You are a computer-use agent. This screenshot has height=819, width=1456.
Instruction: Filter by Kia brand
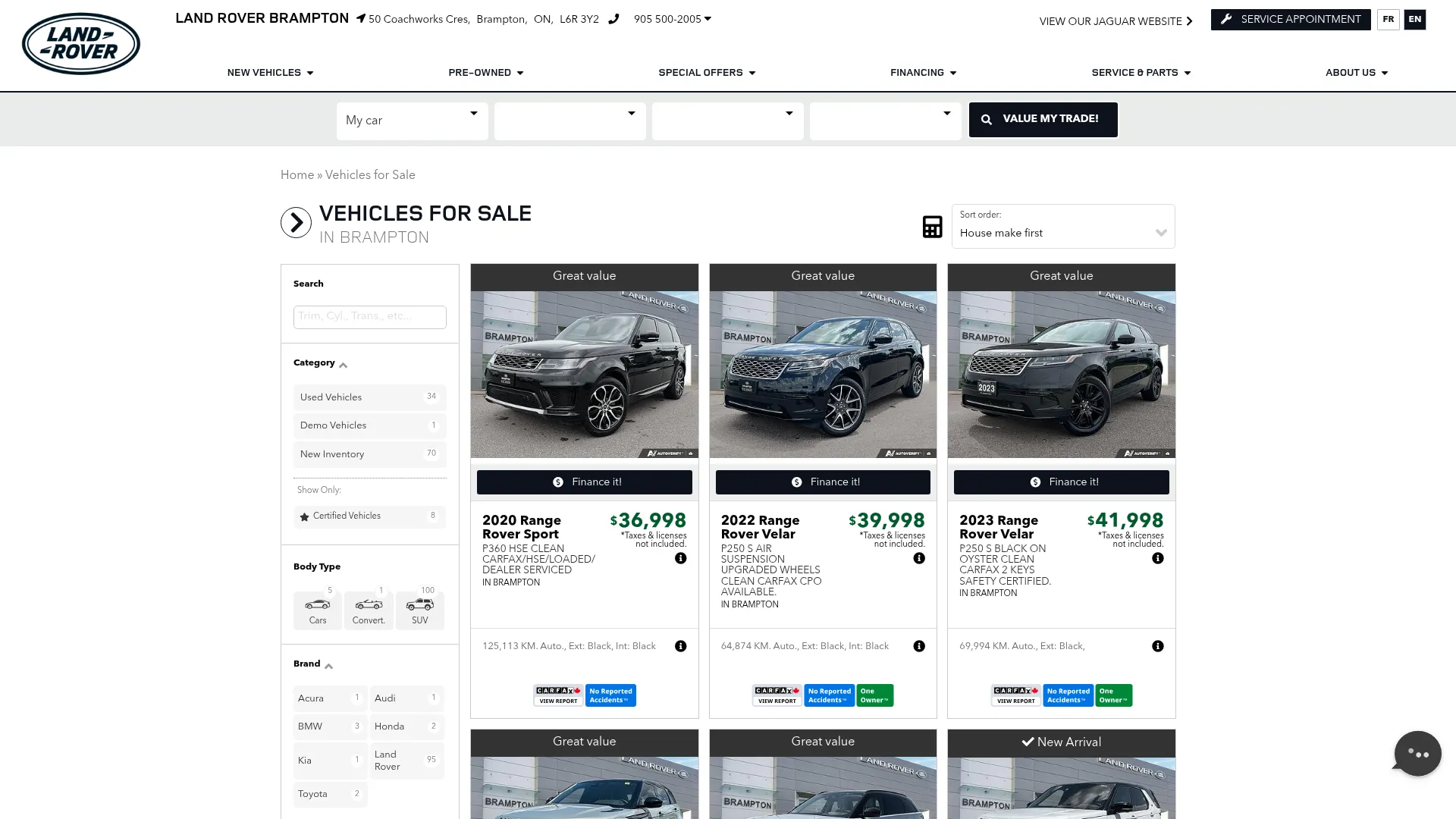330,761
